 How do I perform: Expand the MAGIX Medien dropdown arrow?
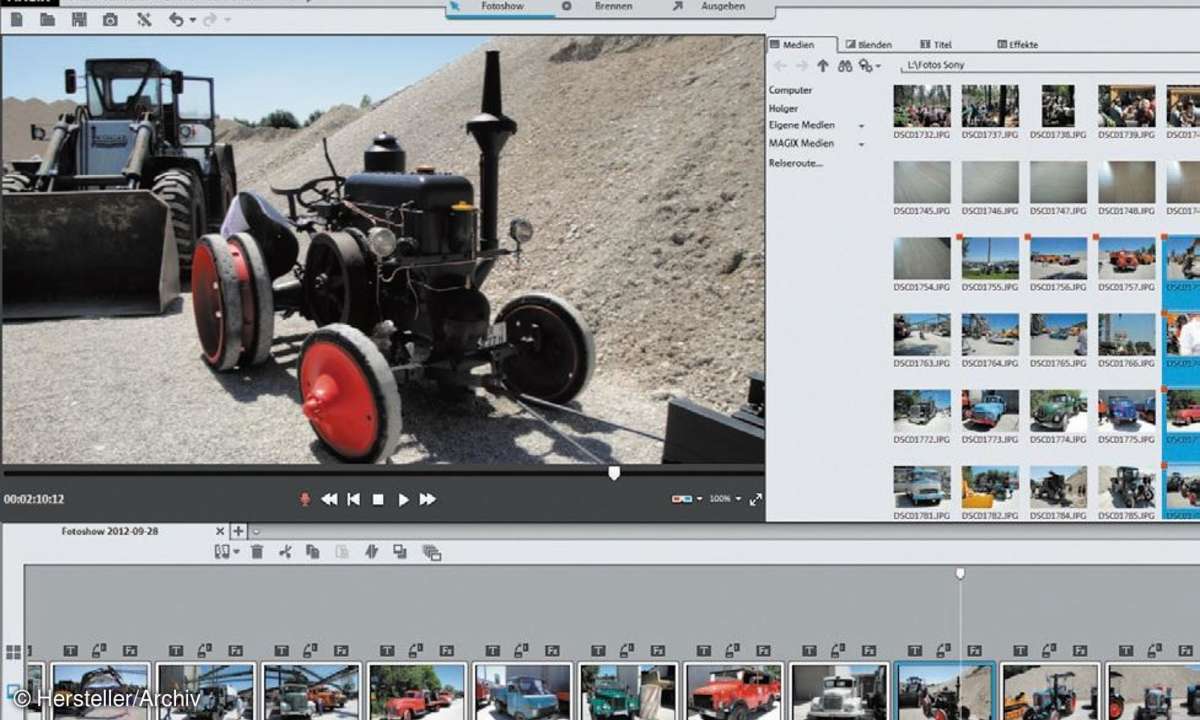pyautogui.click(x=861, y=144)
